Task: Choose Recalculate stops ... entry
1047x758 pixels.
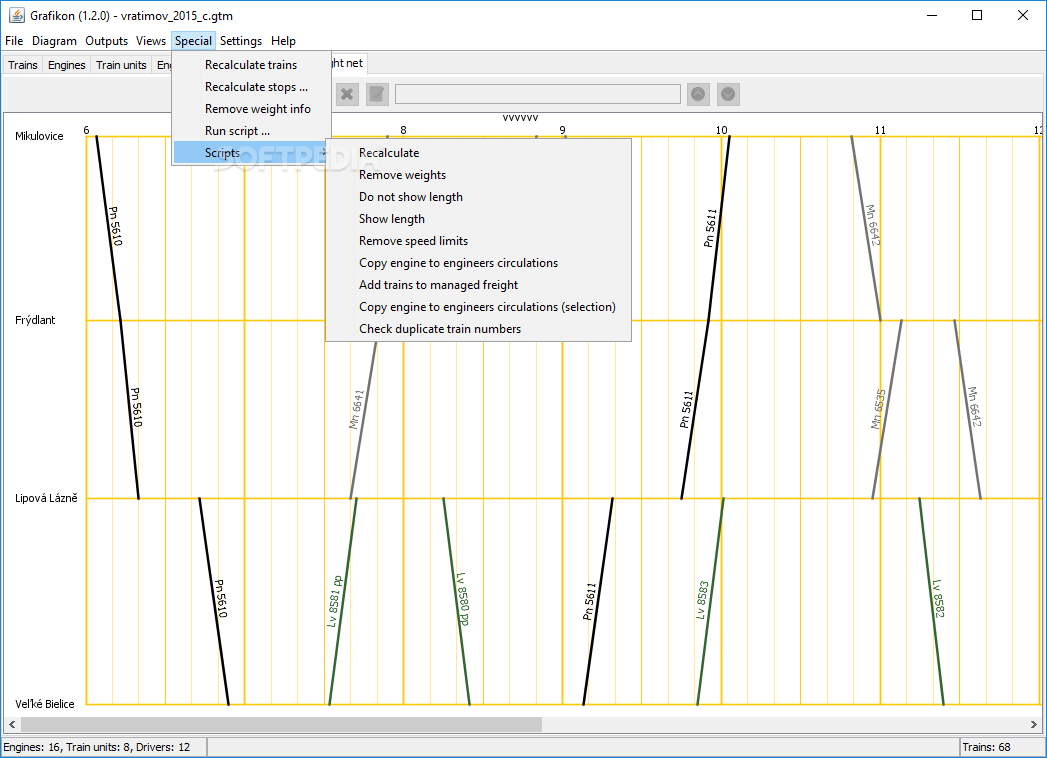Action: coord(251,87)
